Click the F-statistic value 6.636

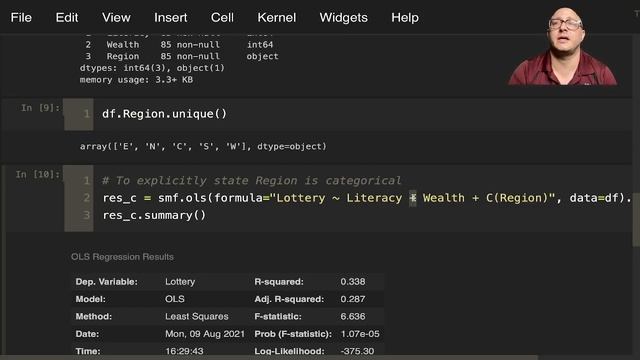[353, 316]
